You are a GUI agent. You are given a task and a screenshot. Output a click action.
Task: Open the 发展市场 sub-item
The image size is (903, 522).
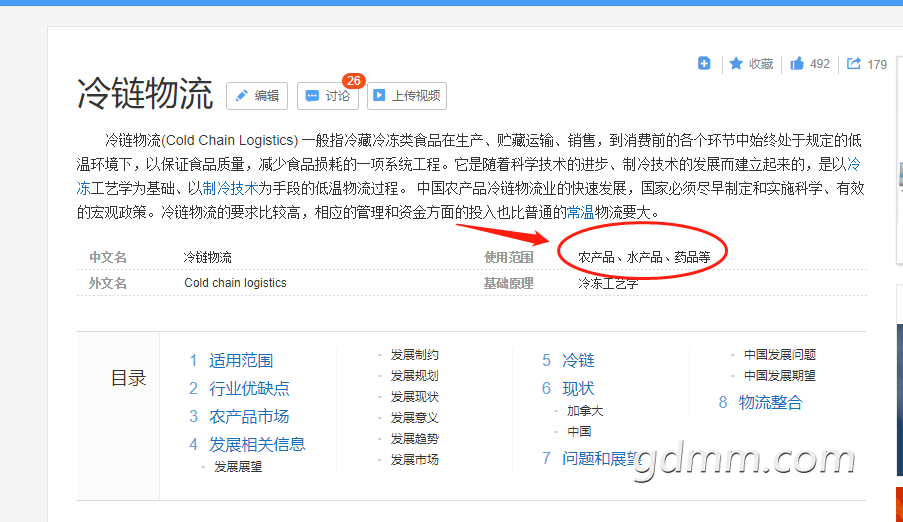(415, 460)
